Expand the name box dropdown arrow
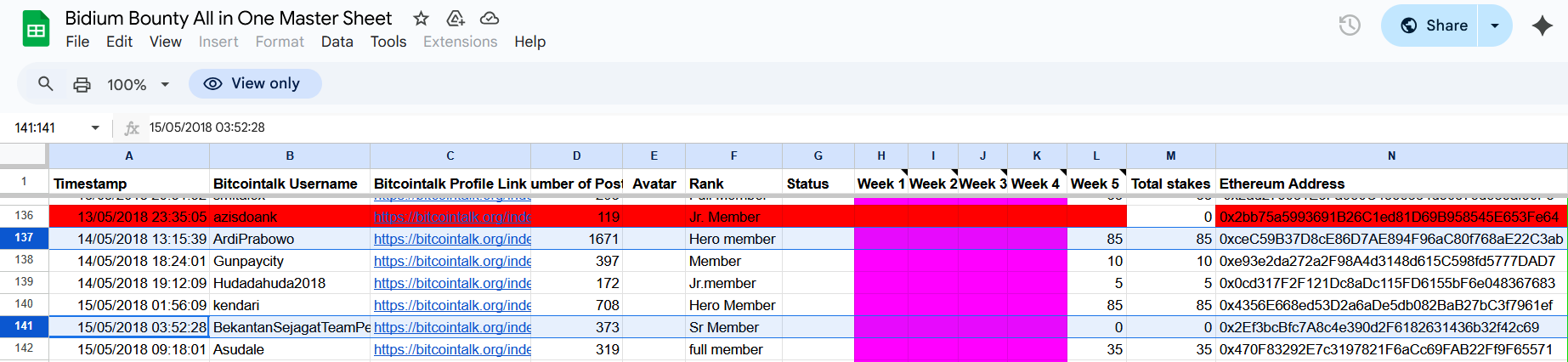 pyautogui.click(x=95, y=127)
